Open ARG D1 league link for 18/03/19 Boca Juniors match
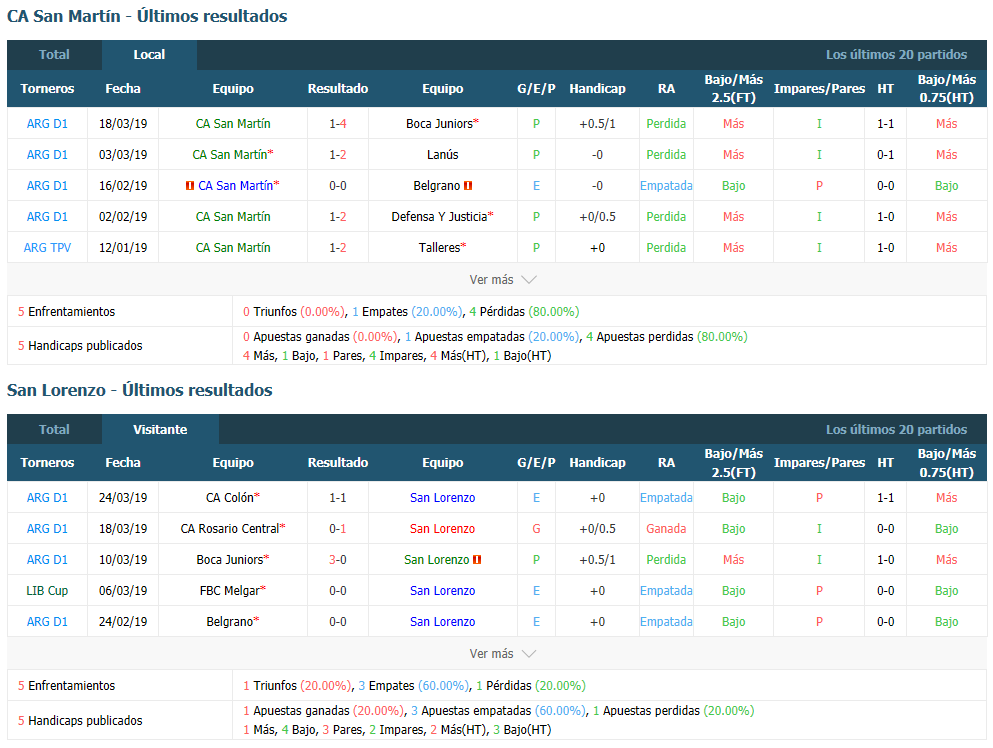 pyautogui.click(x=47, y=124)
